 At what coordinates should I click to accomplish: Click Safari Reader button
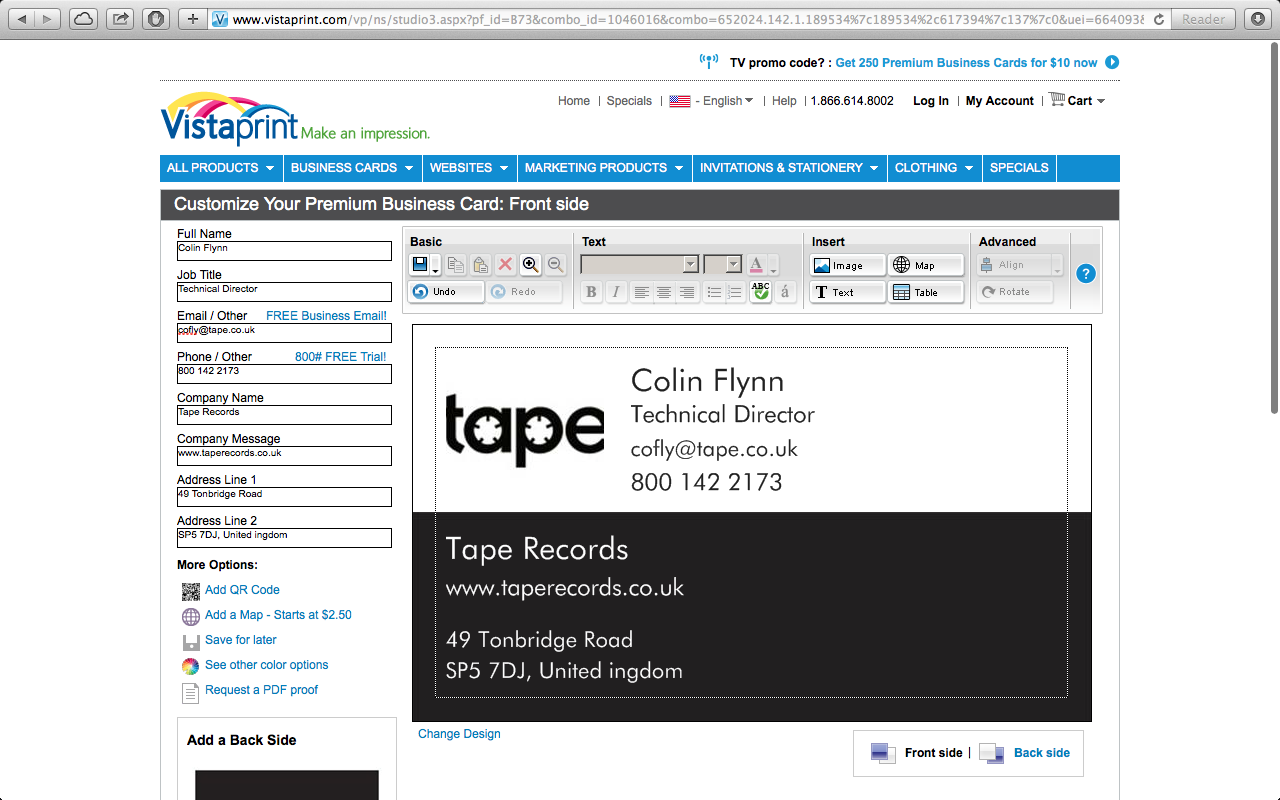[x=1203, y=19]
